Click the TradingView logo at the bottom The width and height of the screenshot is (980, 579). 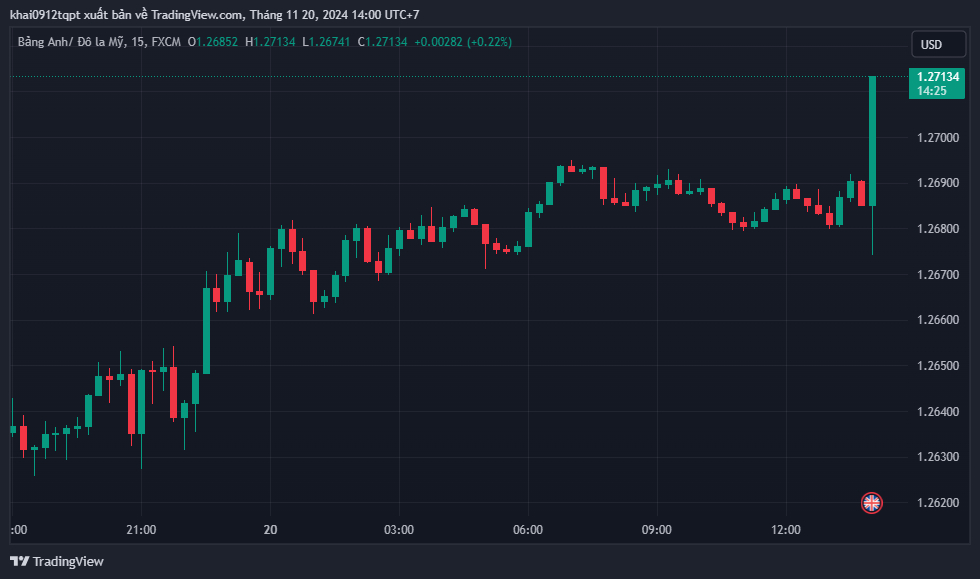57,561
